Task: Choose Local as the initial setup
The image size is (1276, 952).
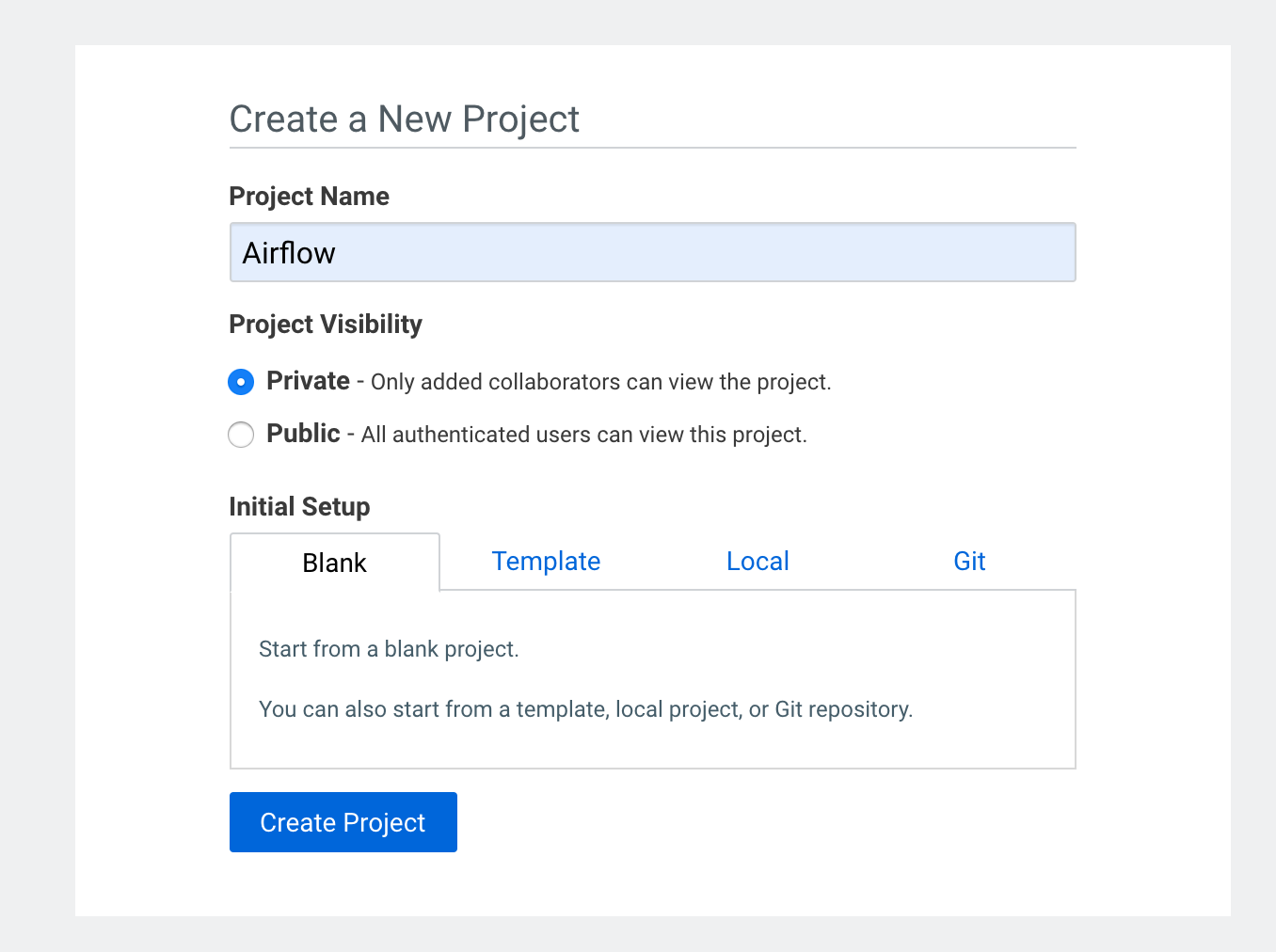Action: click(758, 561)
